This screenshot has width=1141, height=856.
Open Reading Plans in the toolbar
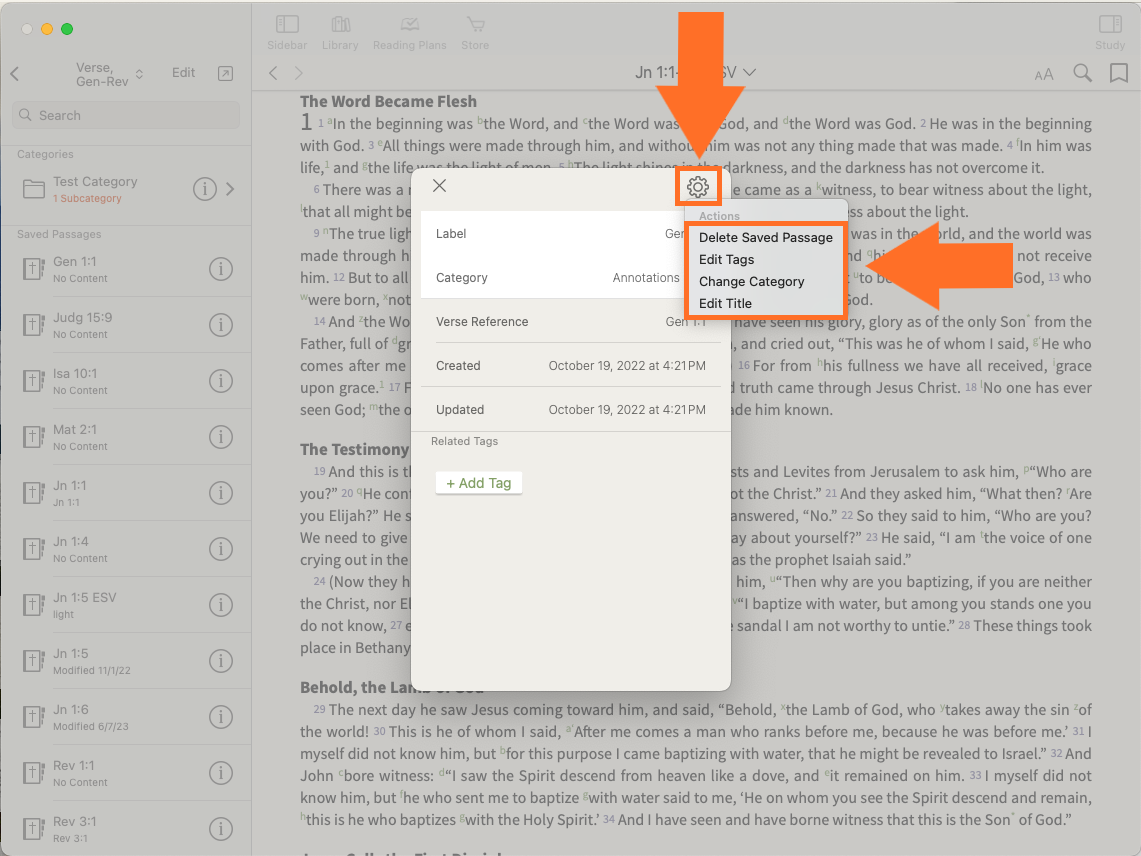[x=410, y=33]
